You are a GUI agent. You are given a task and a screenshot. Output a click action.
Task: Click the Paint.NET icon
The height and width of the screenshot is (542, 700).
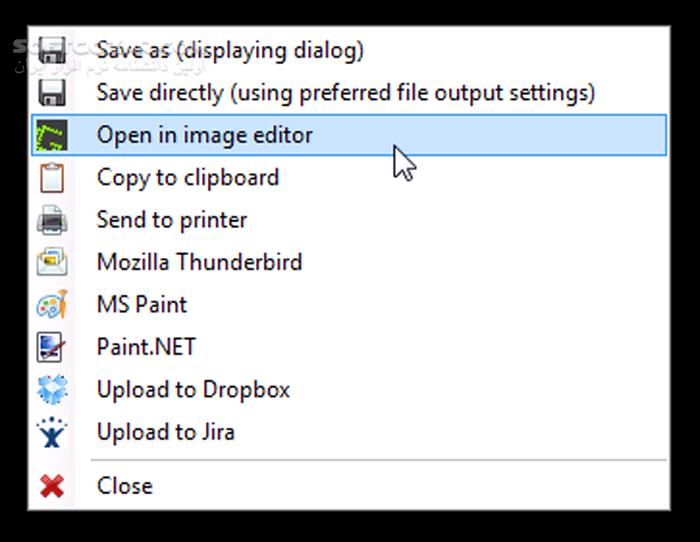tap(52, 347)
